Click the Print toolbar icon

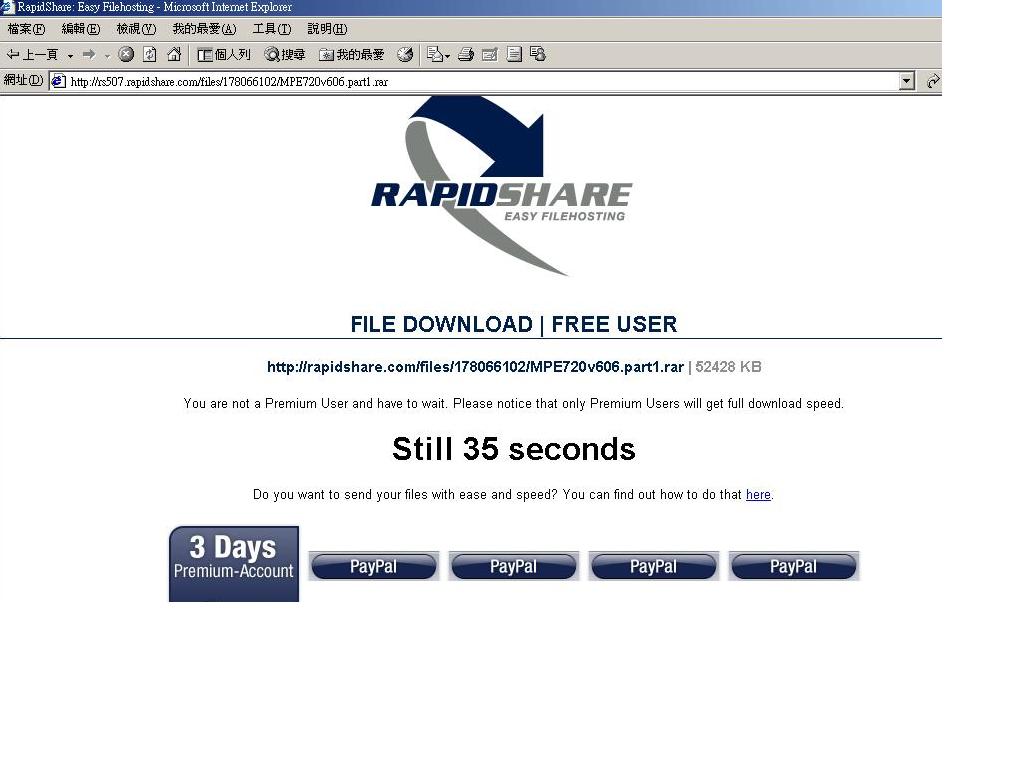465,55
